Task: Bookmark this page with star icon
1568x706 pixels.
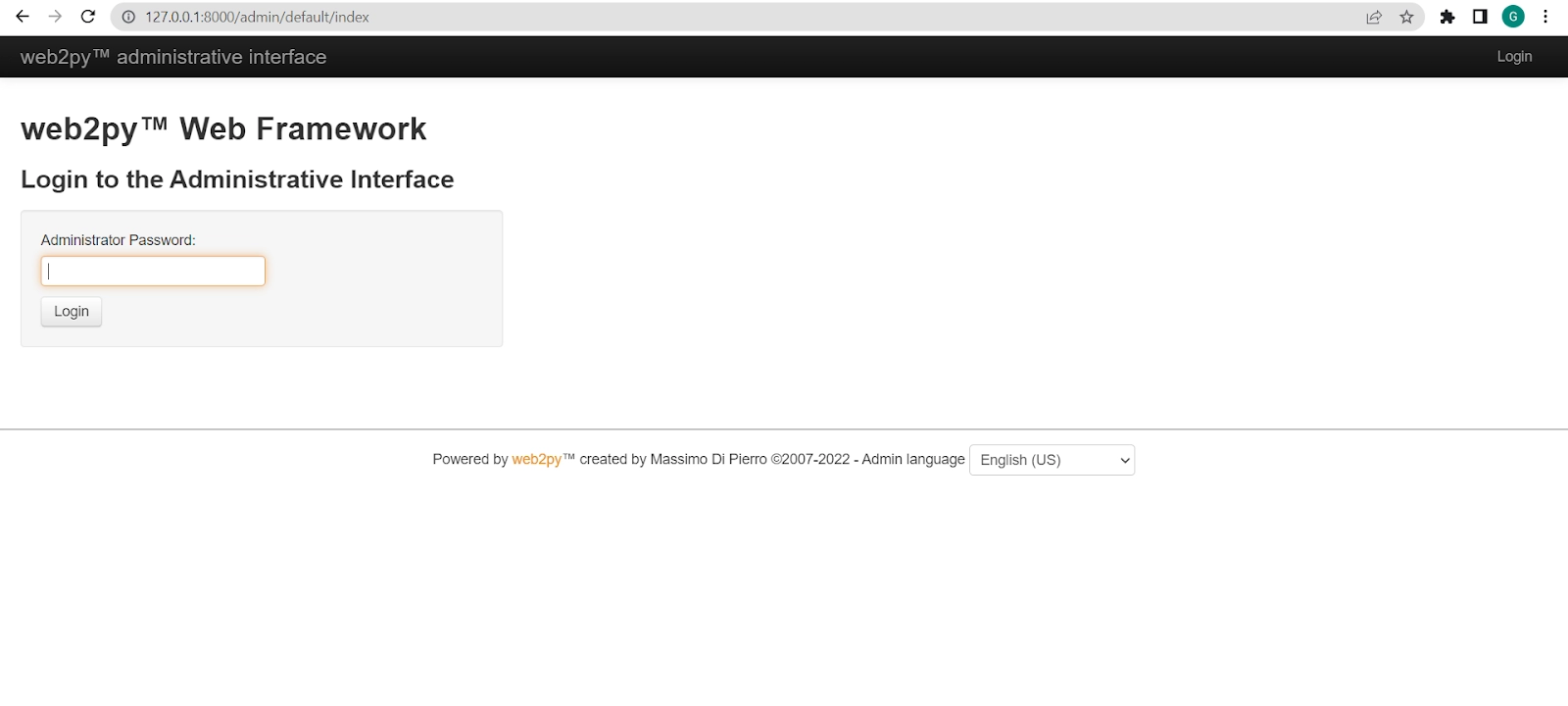Action: [x=1406, y=17]
